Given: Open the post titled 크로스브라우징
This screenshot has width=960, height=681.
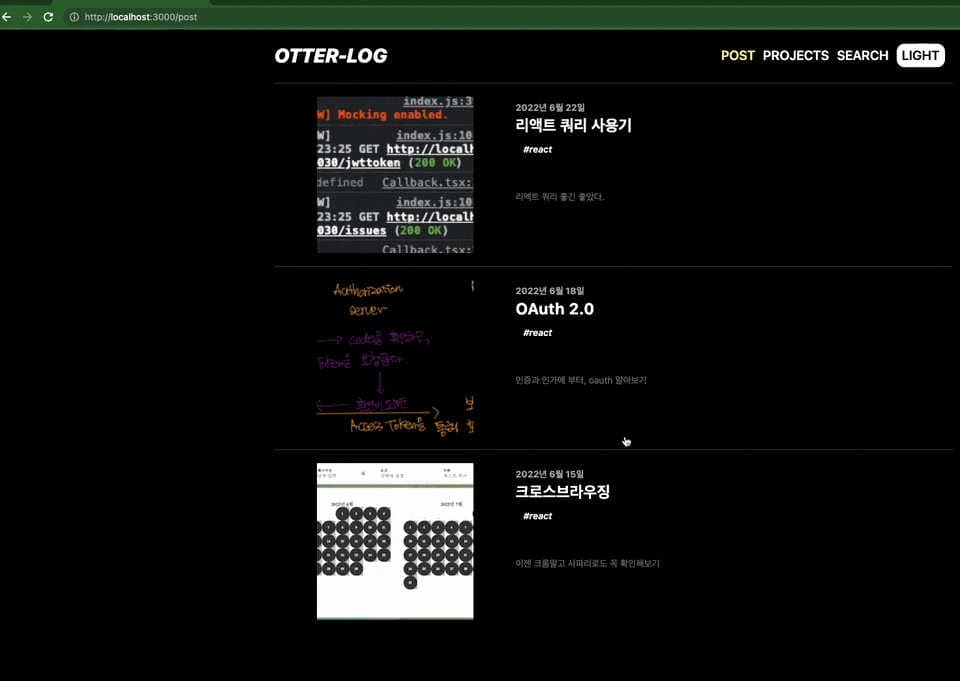Looking at the screenshot, I should click(562, 492).
